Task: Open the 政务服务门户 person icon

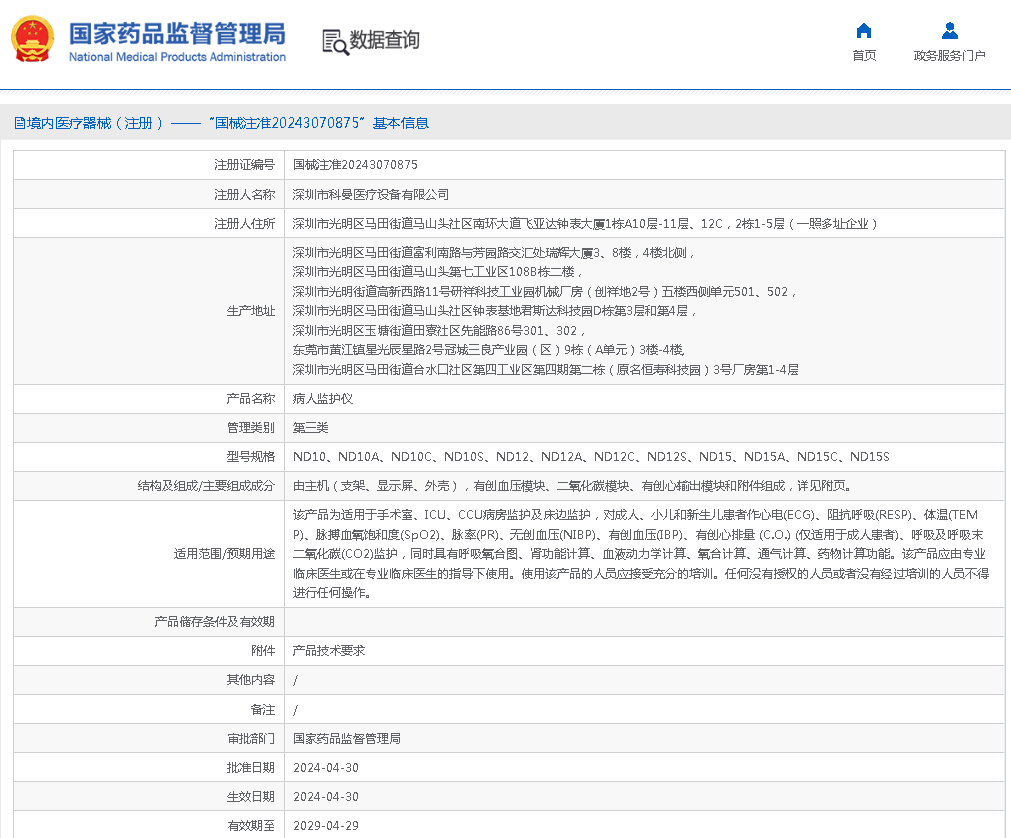Action: (x=948, y=29)
